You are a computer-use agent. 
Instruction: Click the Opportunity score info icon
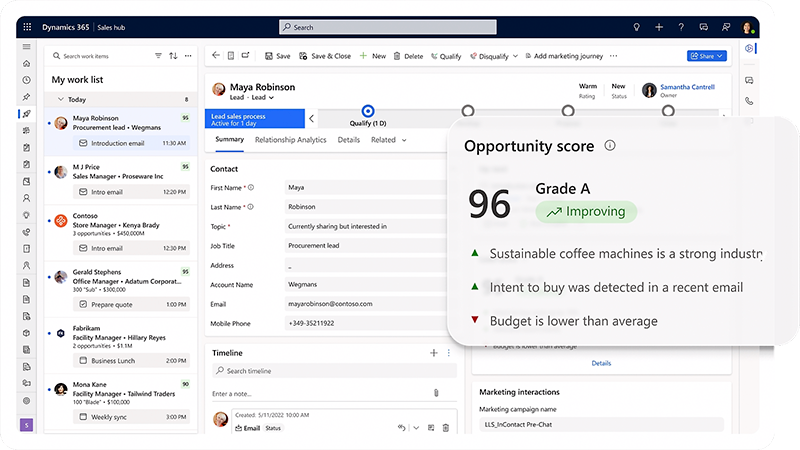(x=610, y=145)
